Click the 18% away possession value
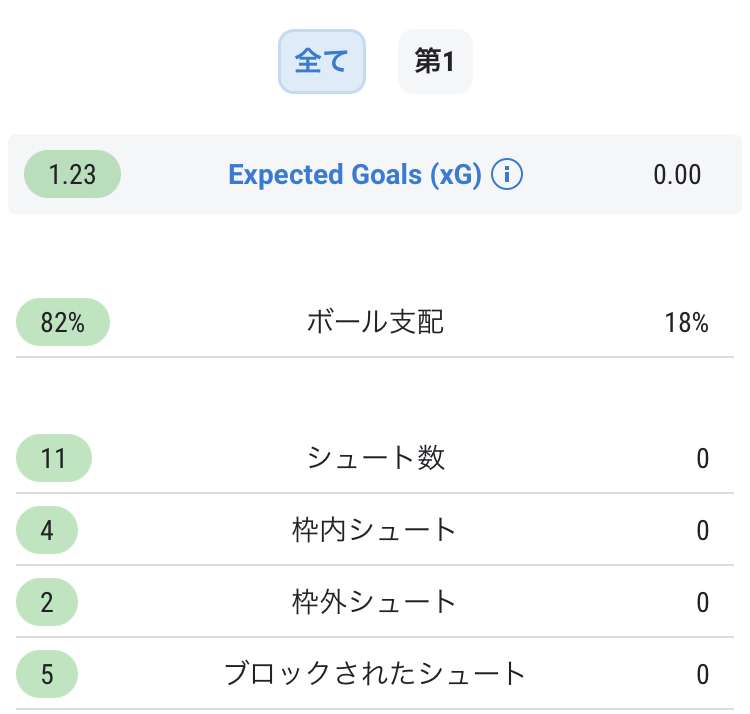 click(x=686, y=323)
